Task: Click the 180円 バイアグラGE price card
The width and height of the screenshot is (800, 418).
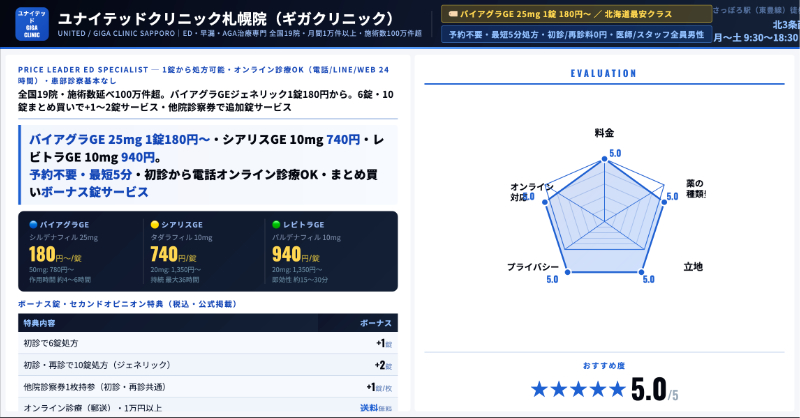Action: 82,251
